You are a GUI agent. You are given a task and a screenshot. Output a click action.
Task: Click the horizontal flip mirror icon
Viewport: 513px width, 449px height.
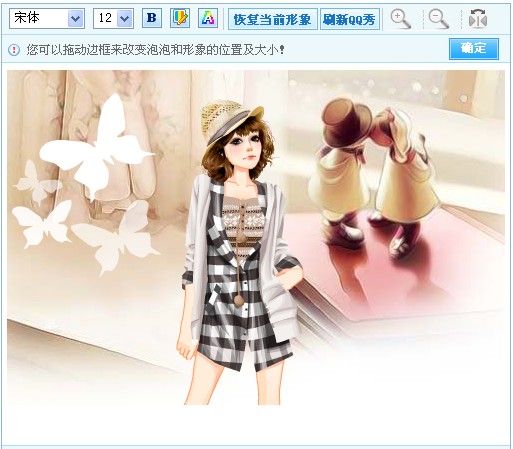click(x=478, y=18)
